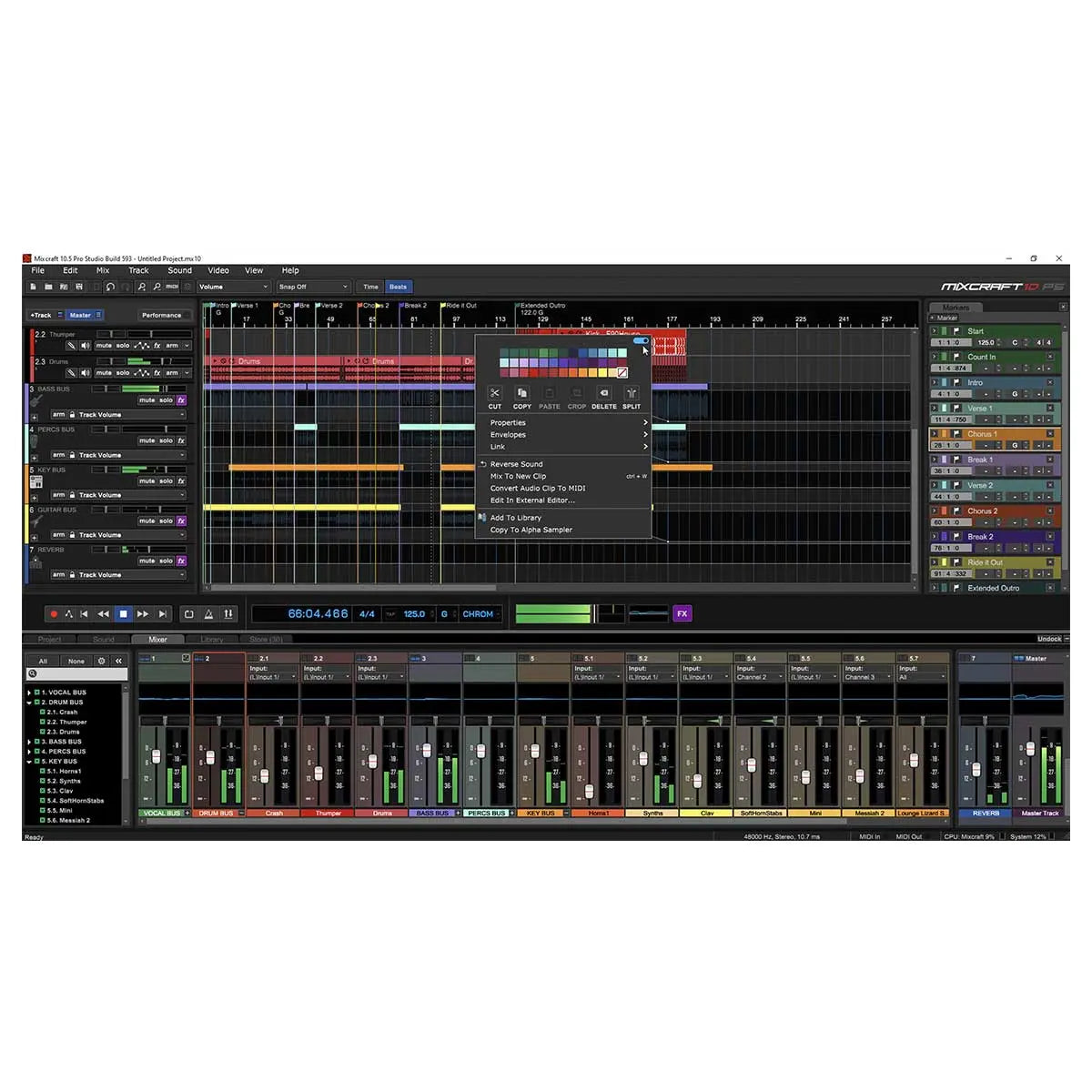Select the pencil edit icon on the Thumper track
This screenshot has height=1092, width=1092.
tap(72, 346)
